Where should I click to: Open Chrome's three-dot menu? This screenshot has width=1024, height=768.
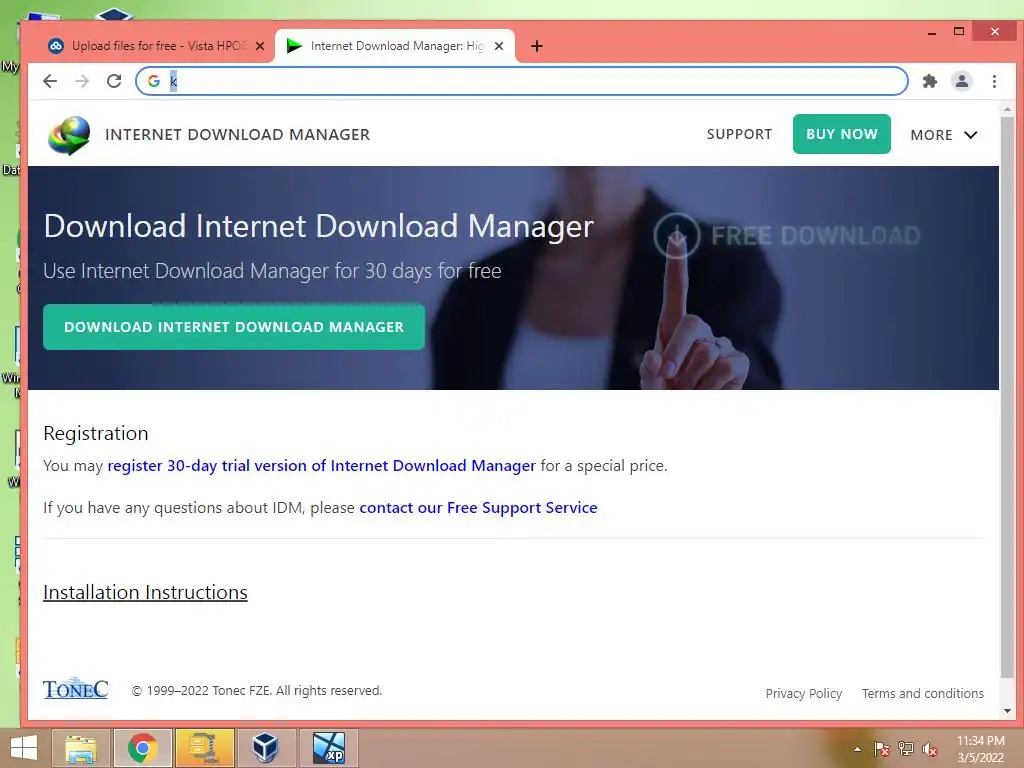[994, 81]
